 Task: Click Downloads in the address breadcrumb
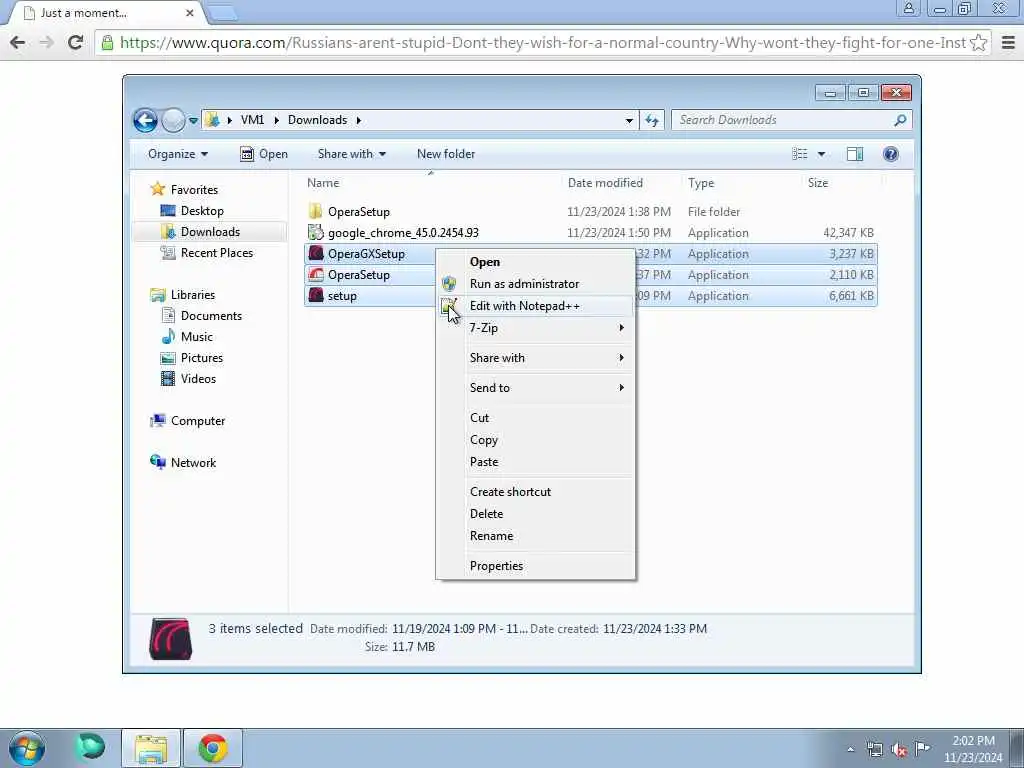click(317, 120)
